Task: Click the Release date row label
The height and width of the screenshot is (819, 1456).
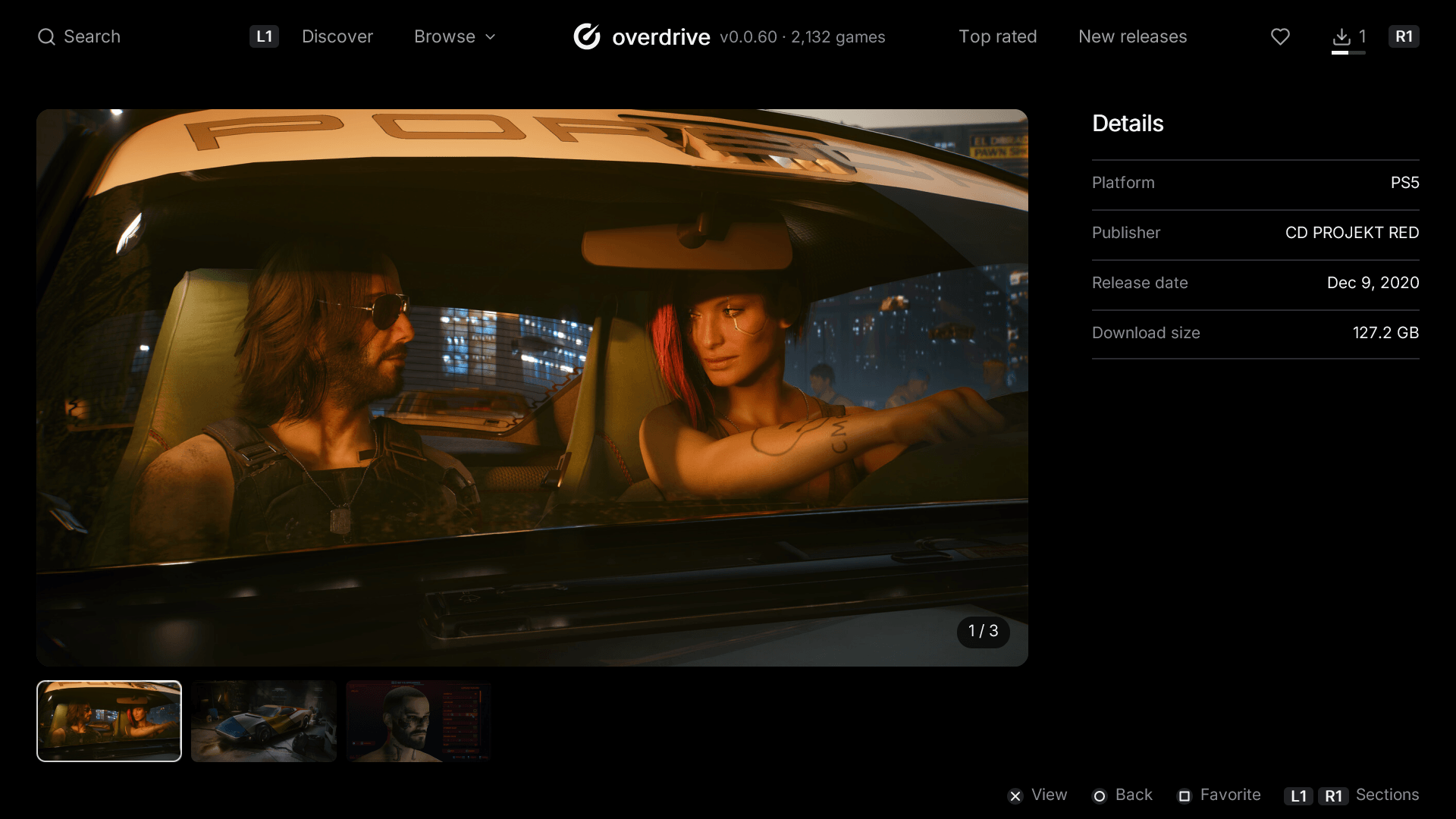Action: (x=1140, y=283)
